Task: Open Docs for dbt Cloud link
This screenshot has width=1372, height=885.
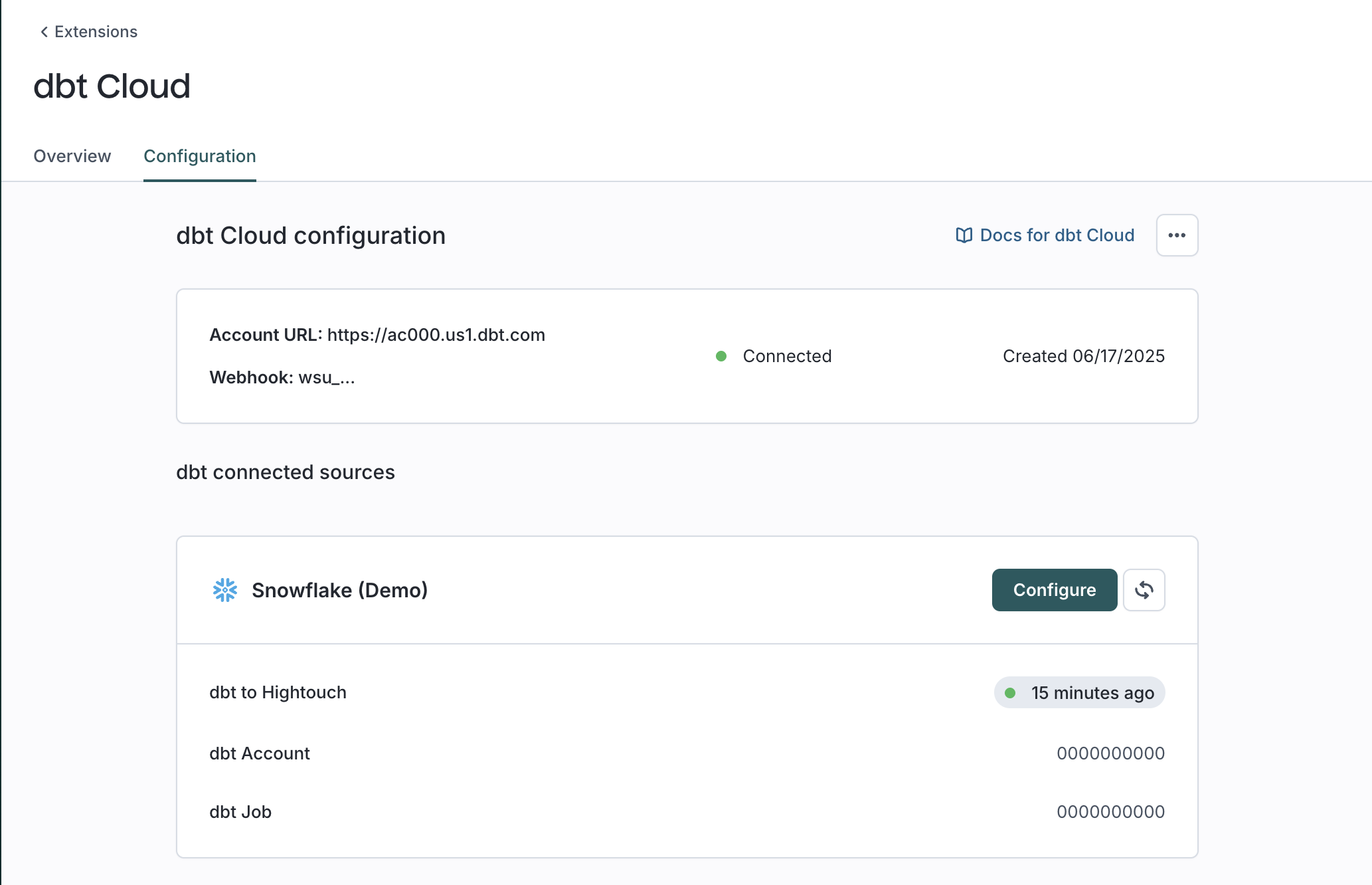Action: tap(1057, 235)
